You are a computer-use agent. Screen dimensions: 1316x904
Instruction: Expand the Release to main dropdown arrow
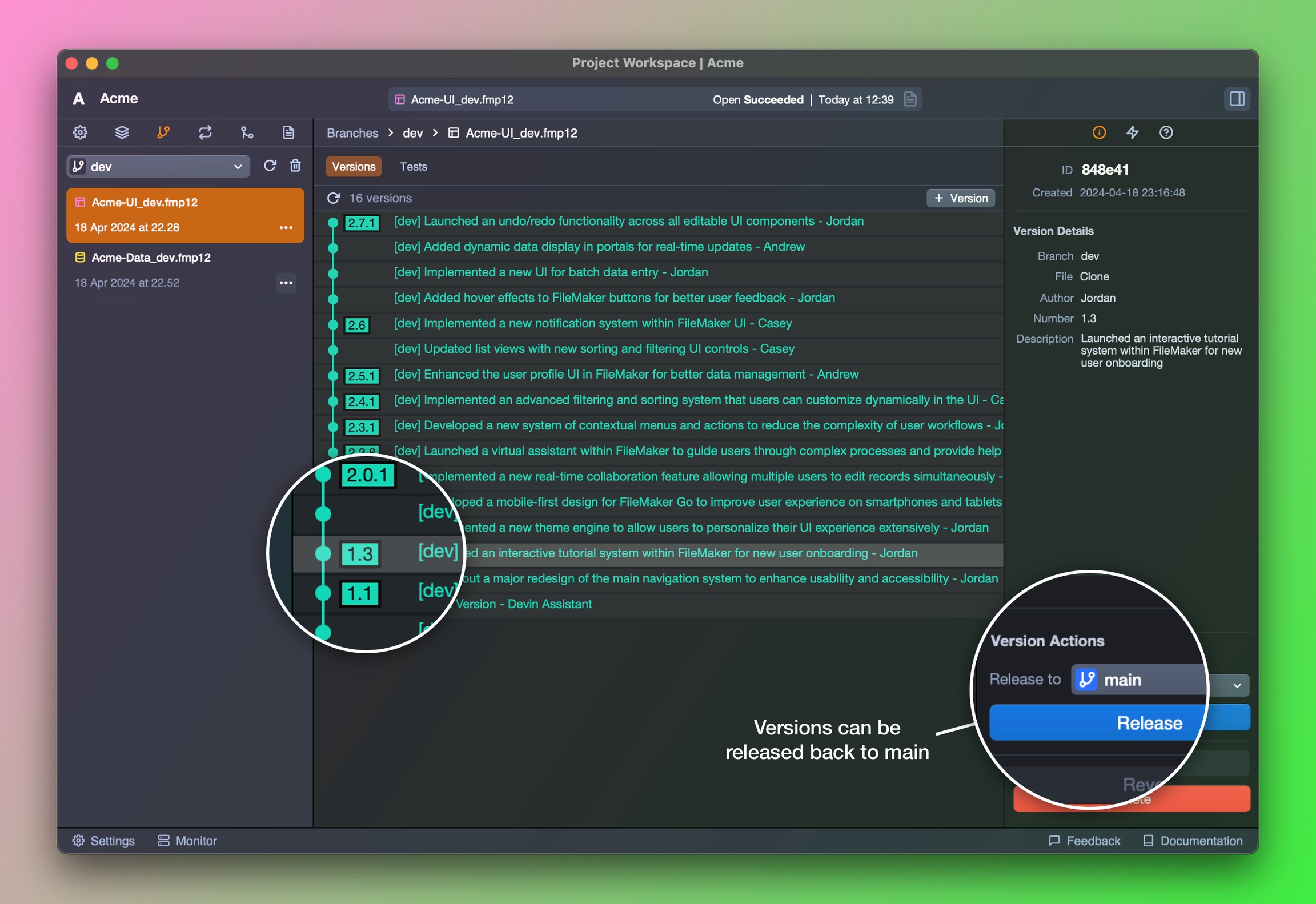(1237, 685)
